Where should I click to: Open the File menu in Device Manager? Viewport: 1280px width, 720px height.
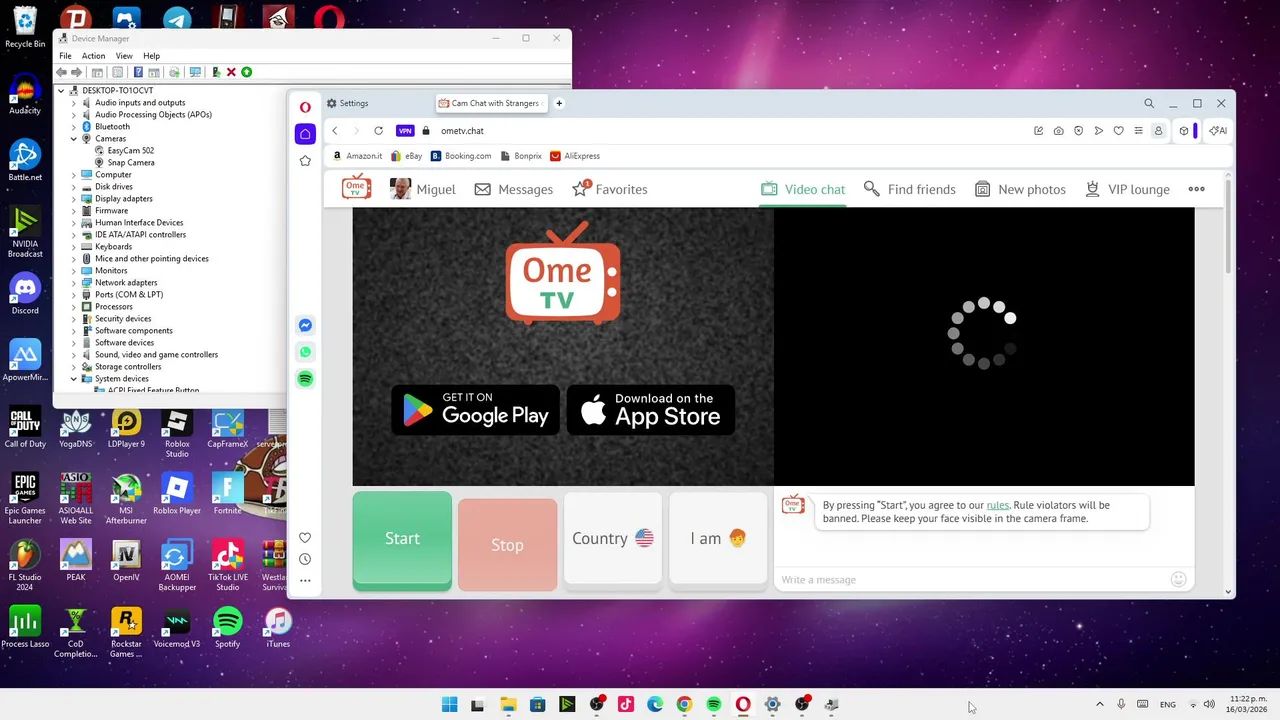coord(65,56)
